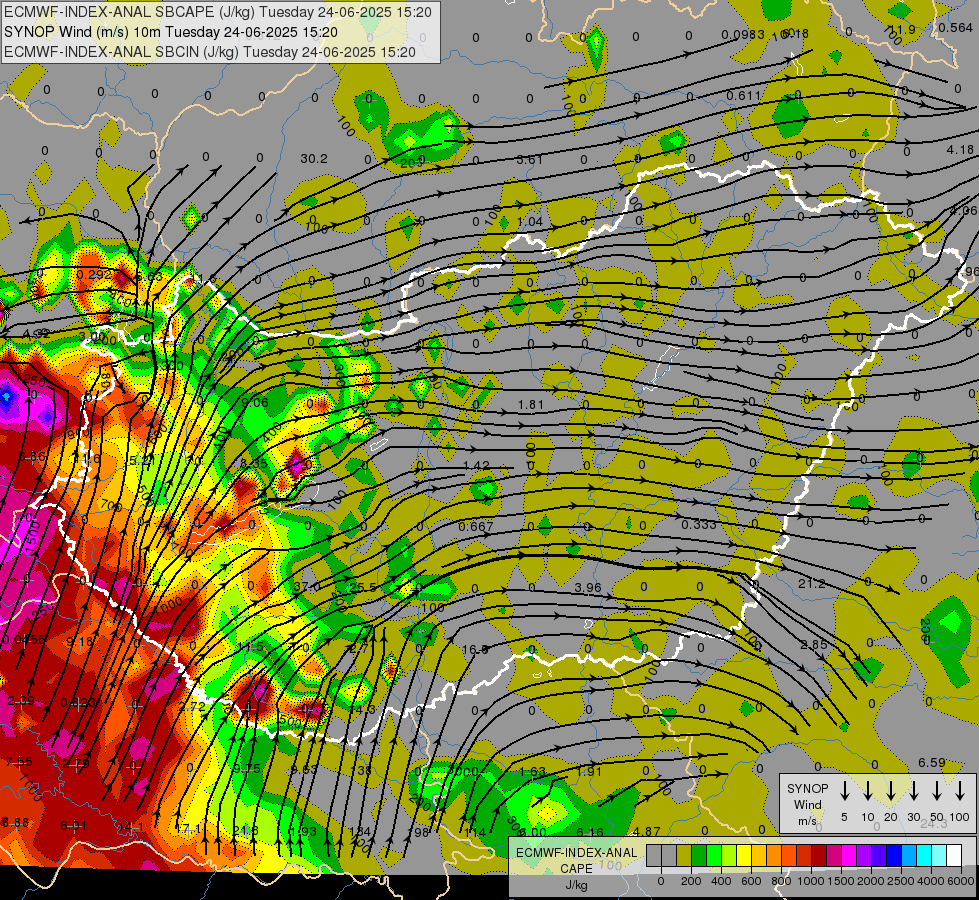Click the 'ECMWF-INDEX-ANAL CAPE J/kg' legend label
This screenshot has height=900, width=979.
pyautogui.click(x=576, y=868)
